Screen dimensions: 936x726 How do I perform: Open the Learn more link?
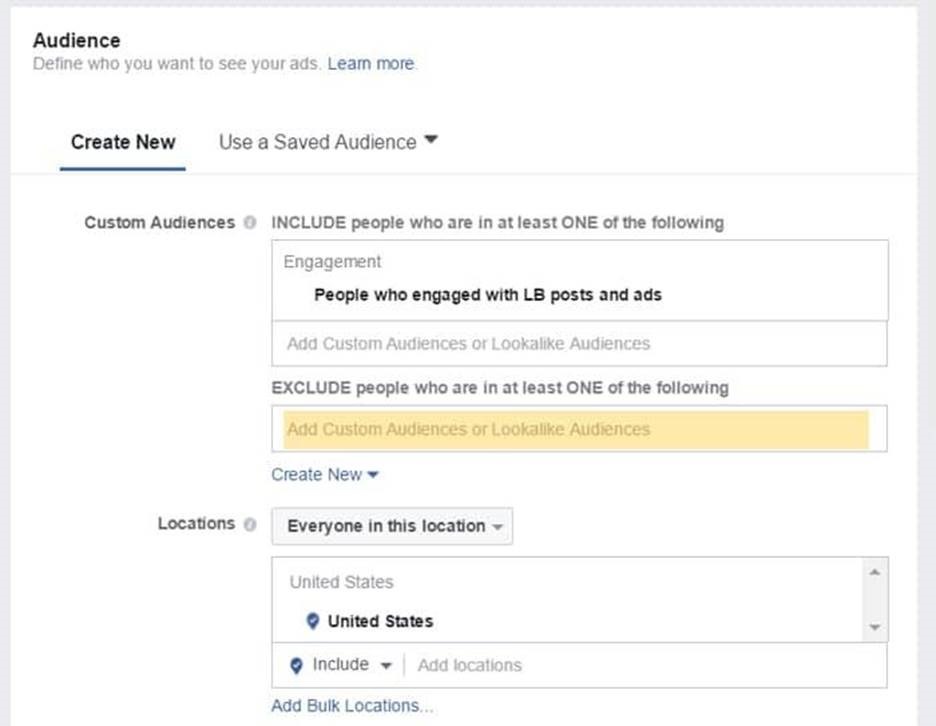[x=371, y=64]
